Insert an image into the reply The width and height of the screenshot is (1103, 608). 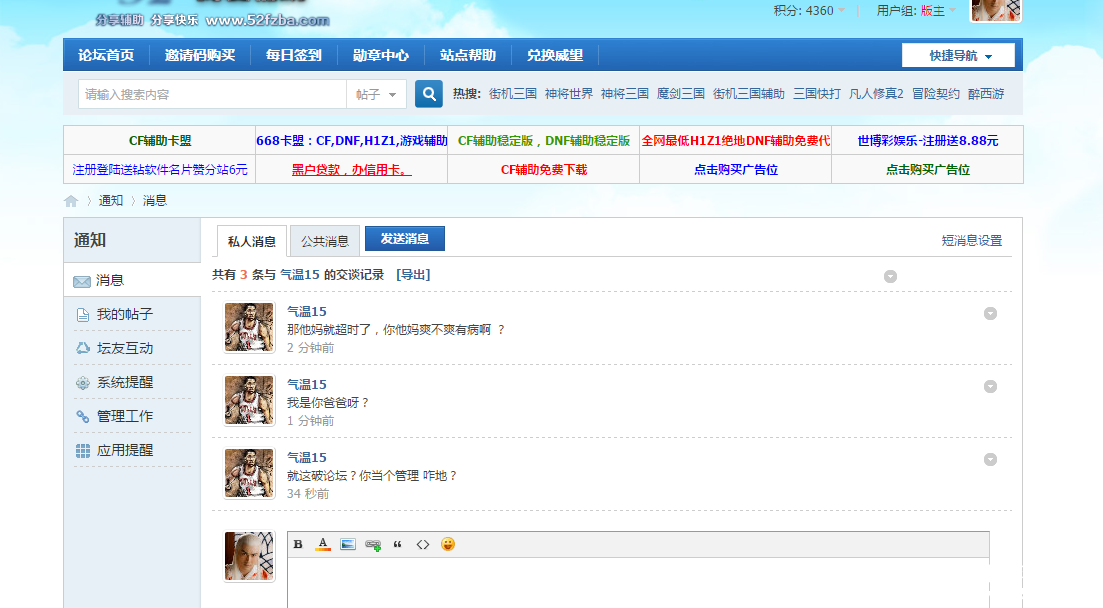pos(348,544)
